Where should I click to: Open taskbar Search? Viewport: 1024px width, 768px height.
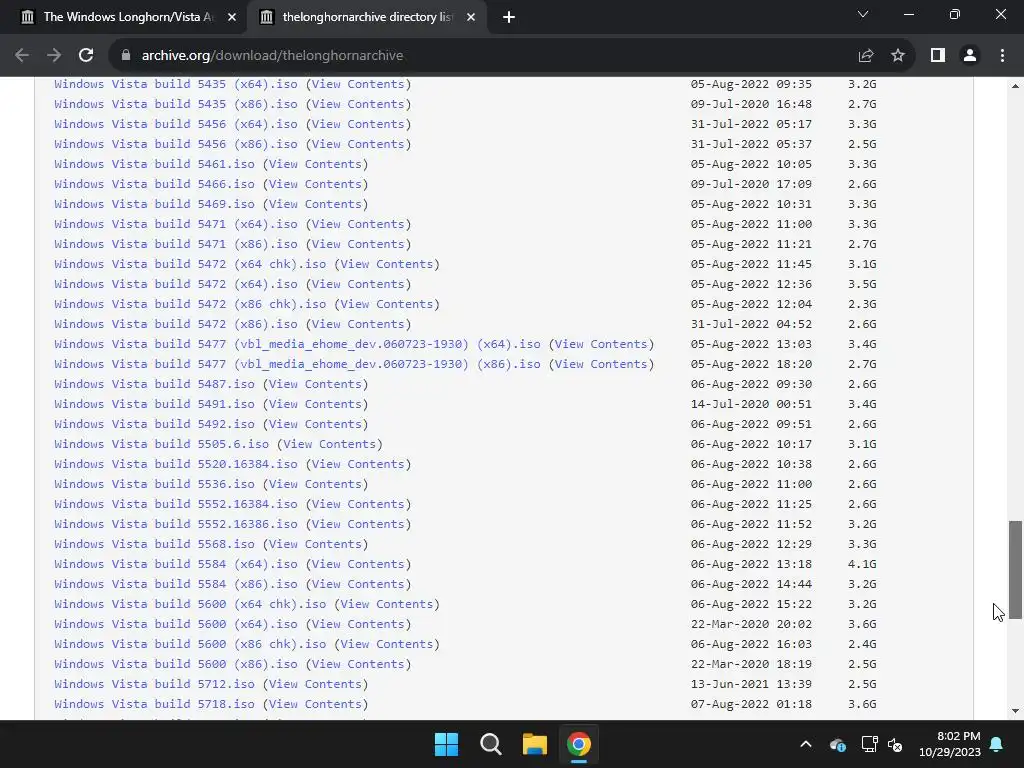pos(490,744)
